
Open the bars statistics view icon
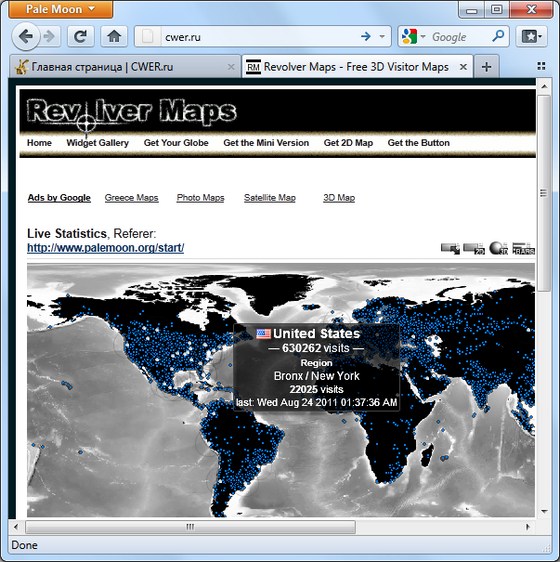523,248
